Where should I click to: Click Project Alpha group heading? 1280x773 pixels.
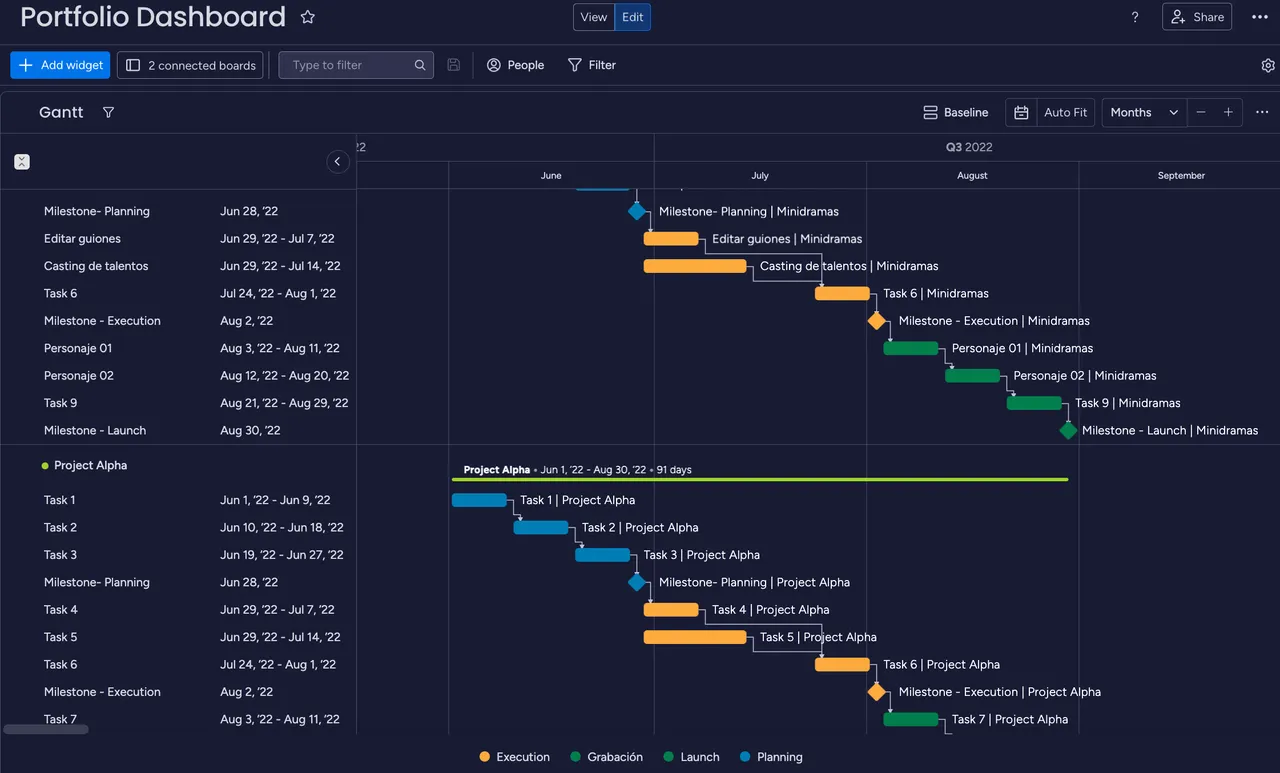90,465
